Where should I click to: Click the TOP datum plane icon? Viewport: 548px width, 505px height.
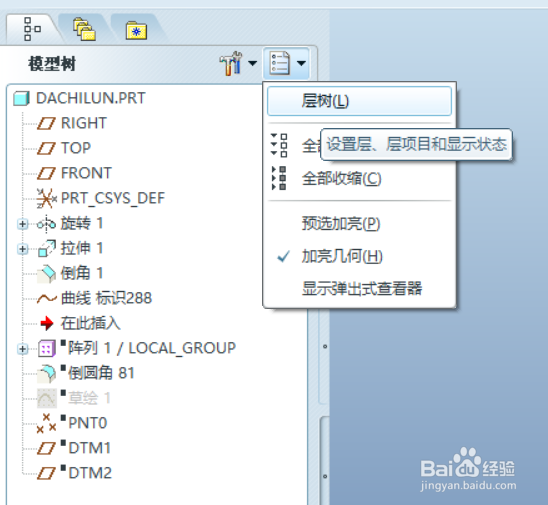46,149
